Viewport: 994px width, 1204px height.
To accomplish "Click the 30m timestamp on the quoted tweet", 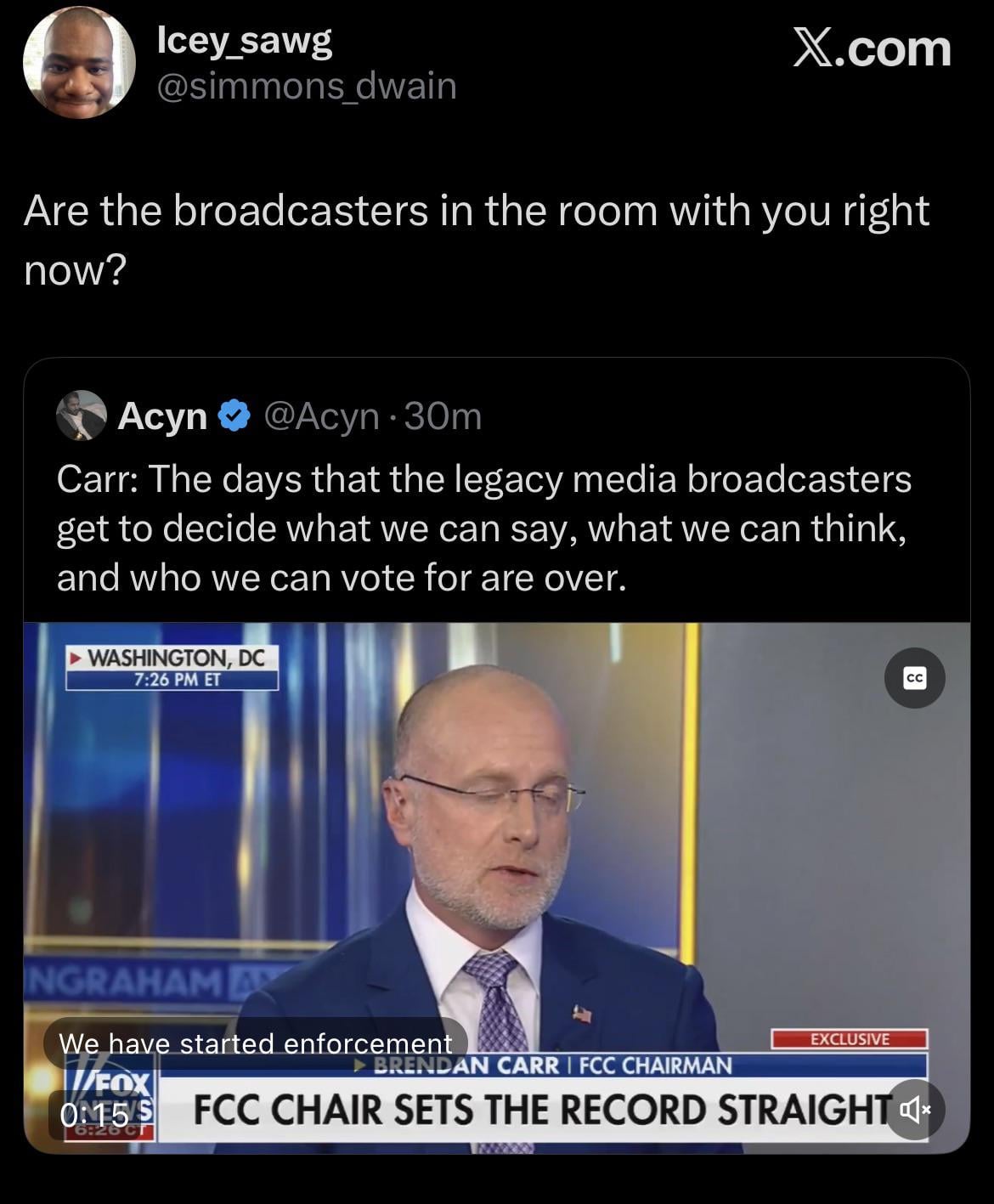I will coord(443,415).
